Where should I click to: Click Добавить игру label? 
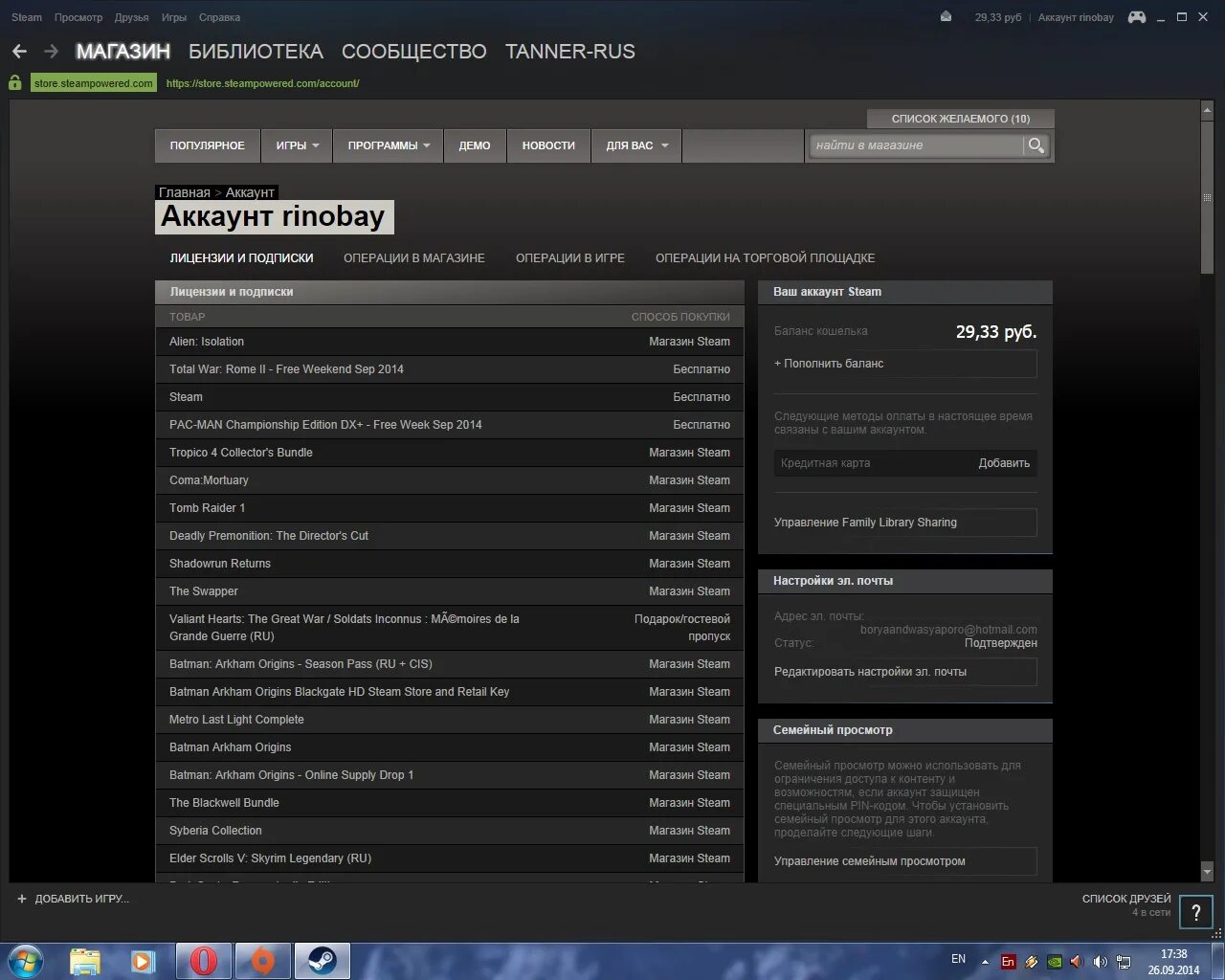[81, 899]
